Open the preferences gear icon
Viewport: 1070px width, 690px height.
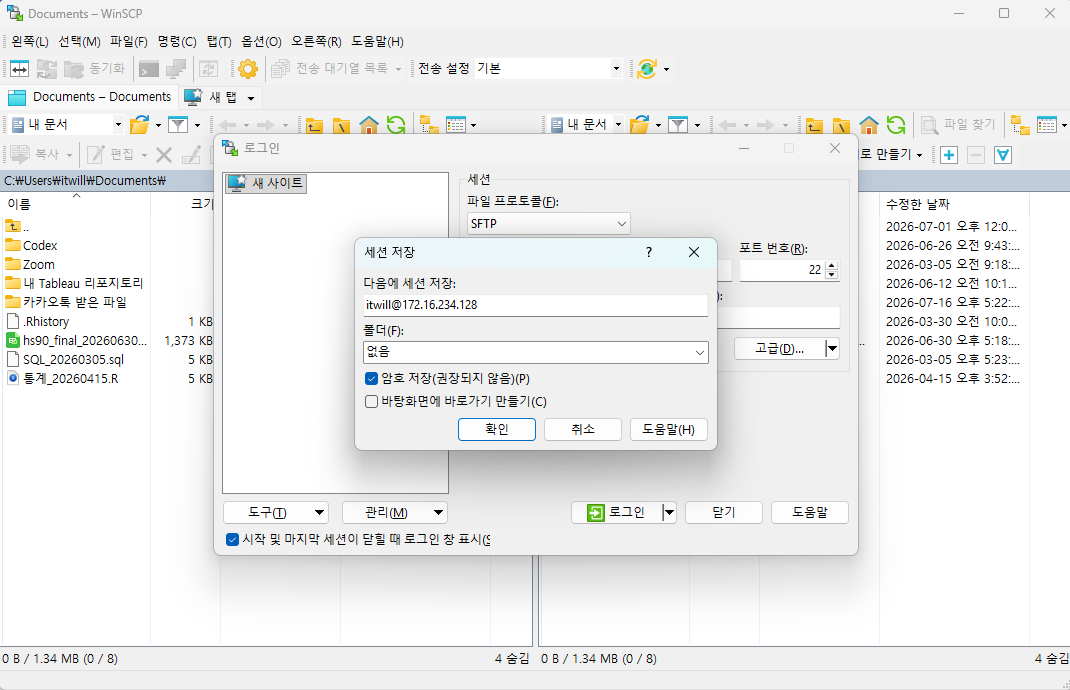[x=248, y=68]
